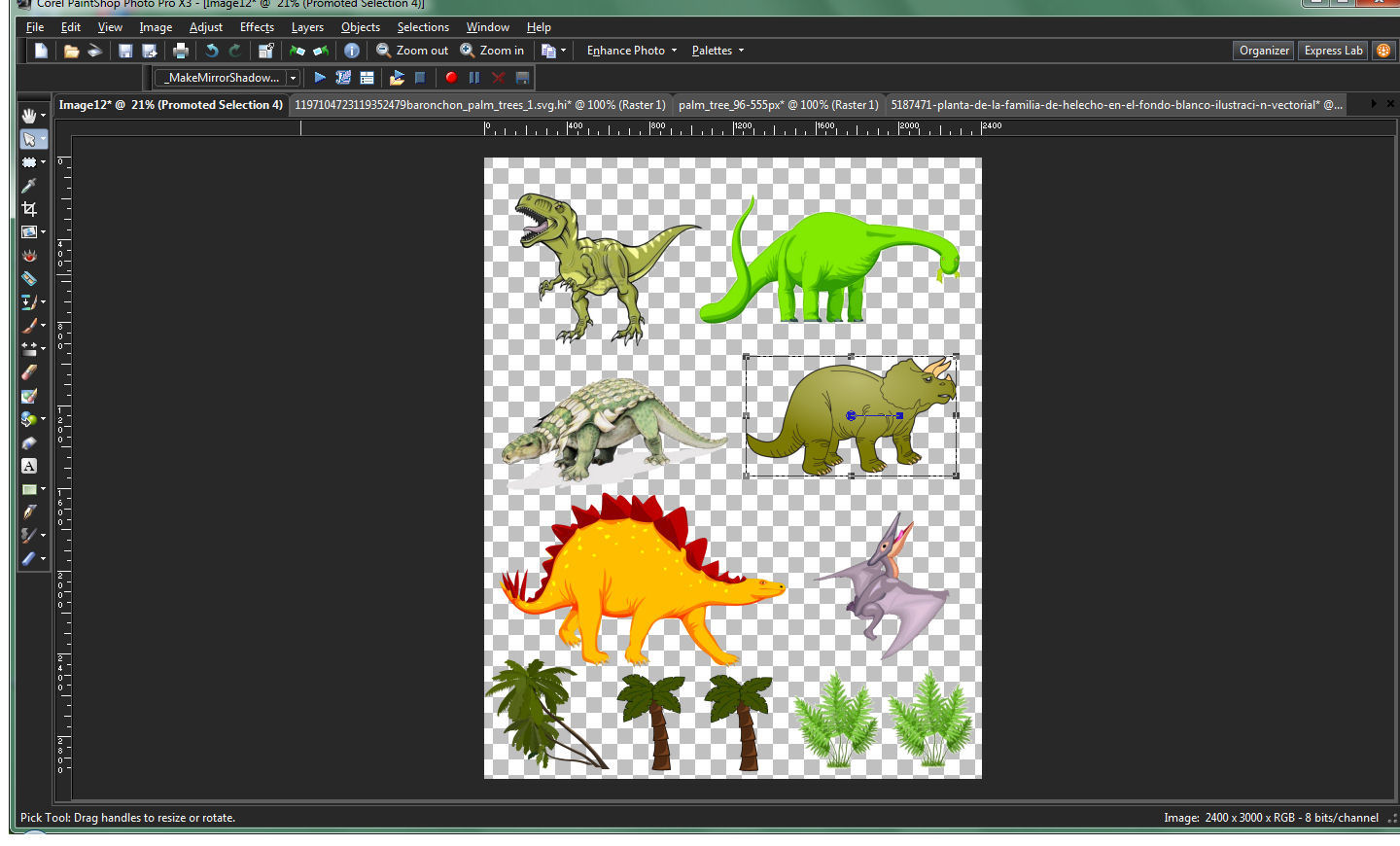
Task: Select the Clone Brush tool
Action: click(29, 302)
